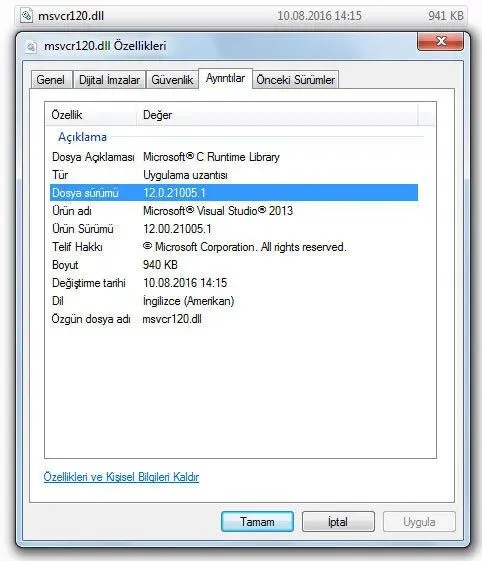Select the highlighted Dosya sürümü row
Screen dimensions: 482x561
(x=234, y=193)
